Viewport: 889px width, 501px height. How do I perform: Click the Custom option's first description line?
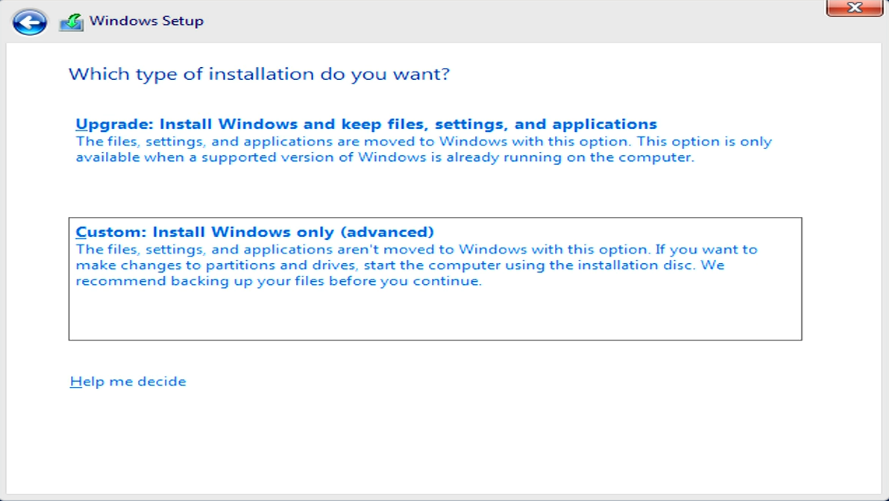pyautogui.click(x=417, y=249)
